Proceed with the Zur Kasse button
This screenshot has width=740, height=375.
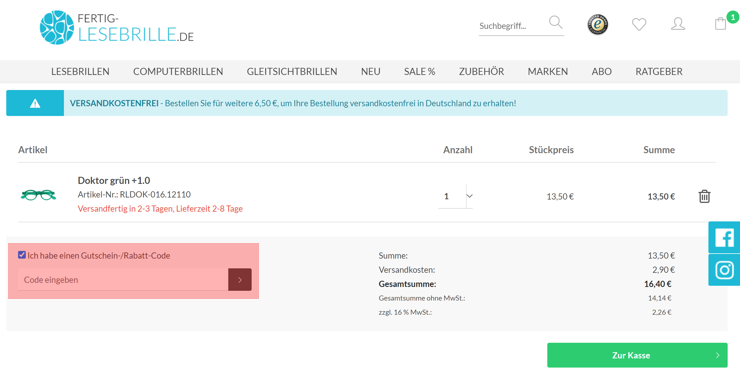click(x=637, y=355)
